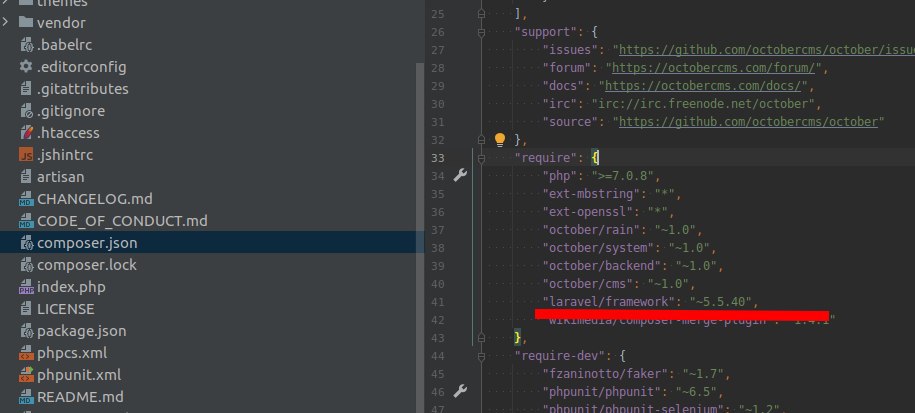Open the octobercms.com/docs/ link

tap(703, 86)
